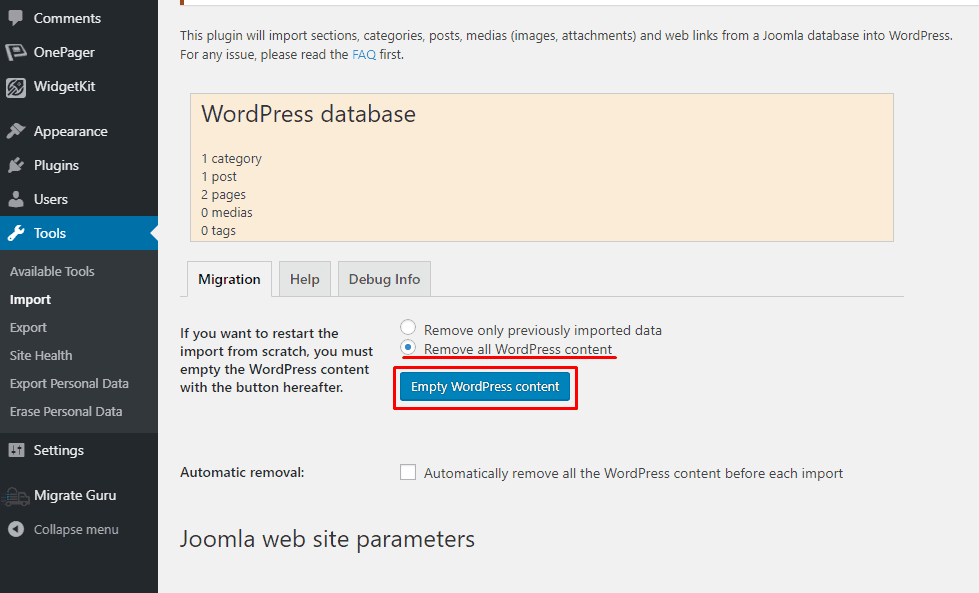This screenshot has width=979, height=593.
Task: Go to Available Tools submenu
Action: click(52, 272)
